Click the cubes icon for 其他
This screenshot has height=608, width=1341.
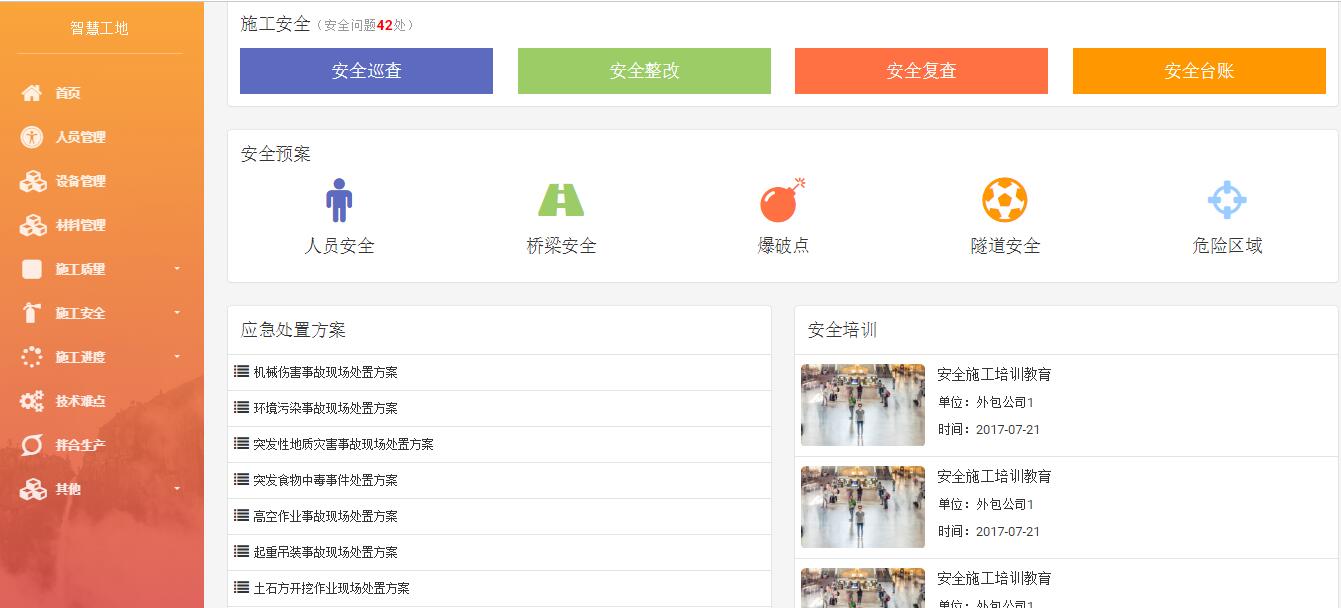tap(33, 489)
